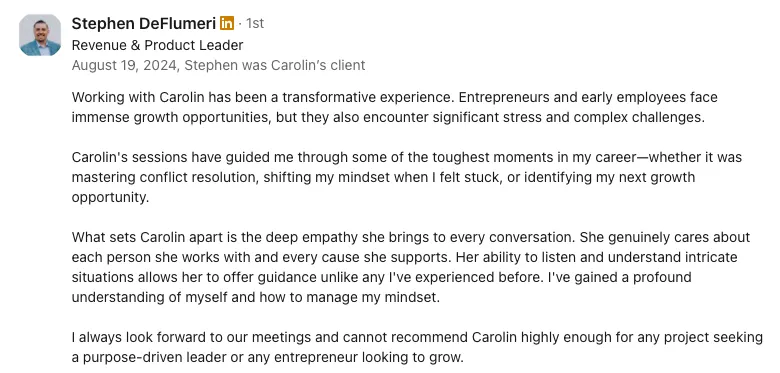780x373 pixels.
Task: Open Stephen DeFlumeri's profile photo
Action: pyautogui.click(x=40, y=35)
